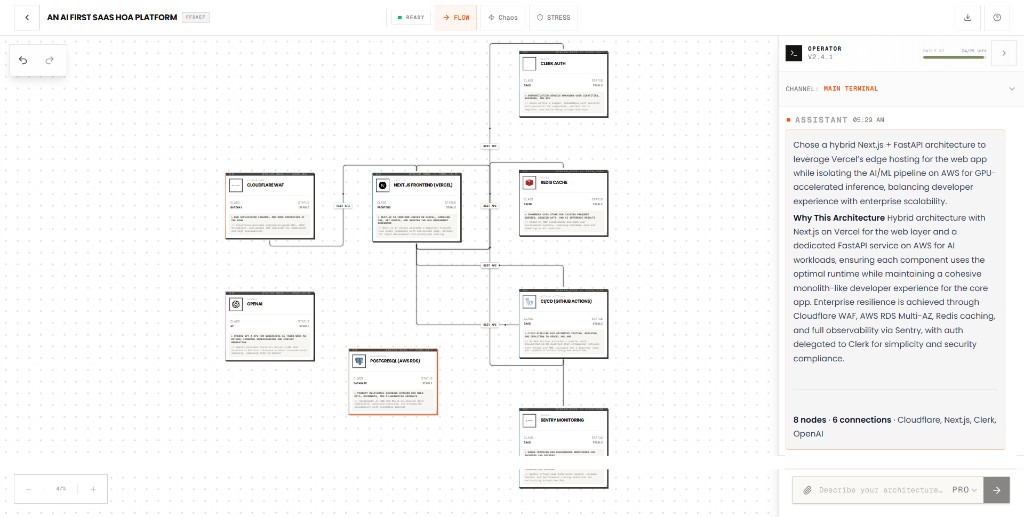Click the connection label left of Redis Cache
Viewport: 1024px width, 517px height.
(490, 206)
